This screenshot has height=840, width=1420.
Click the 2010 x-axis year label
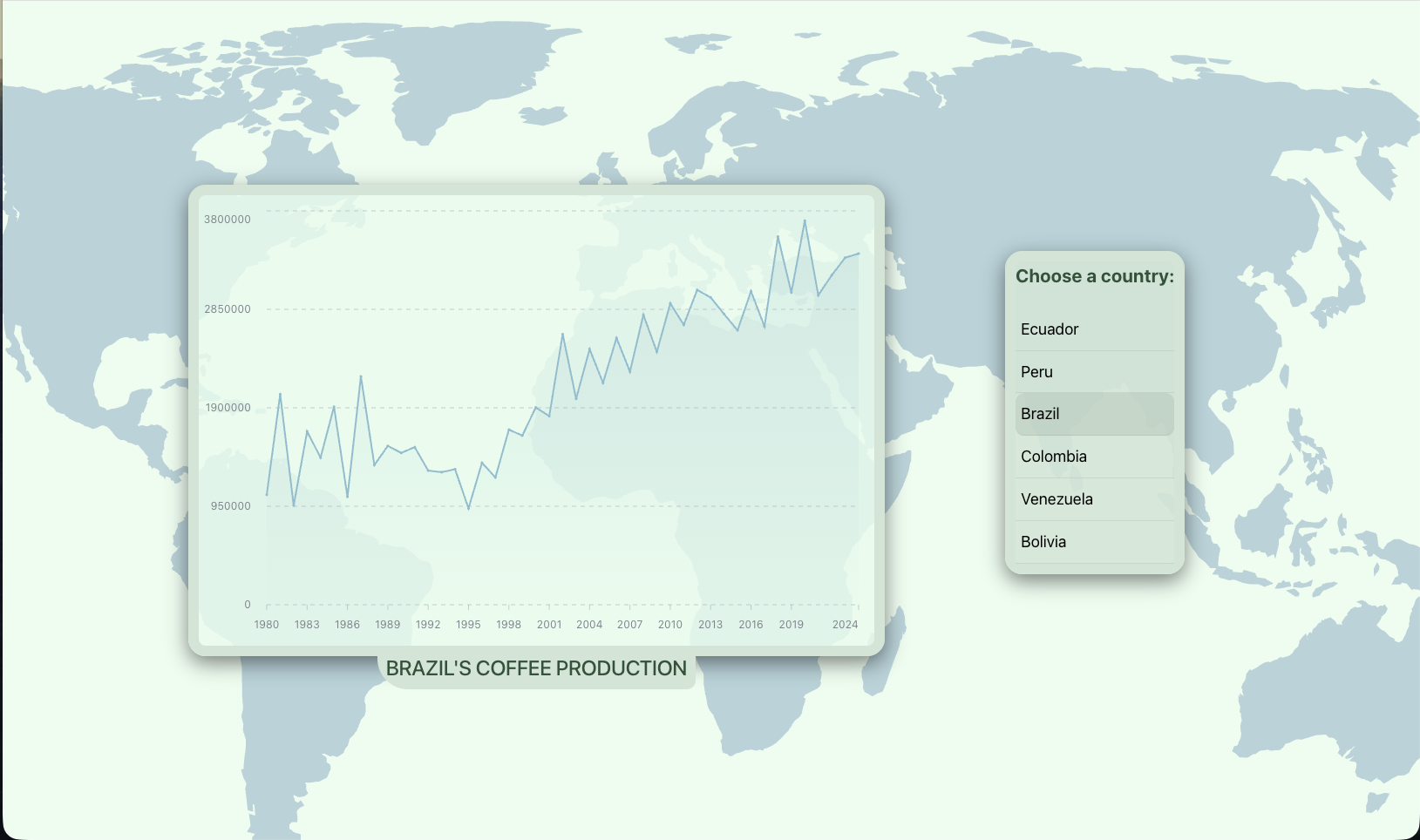click(670, 625)
